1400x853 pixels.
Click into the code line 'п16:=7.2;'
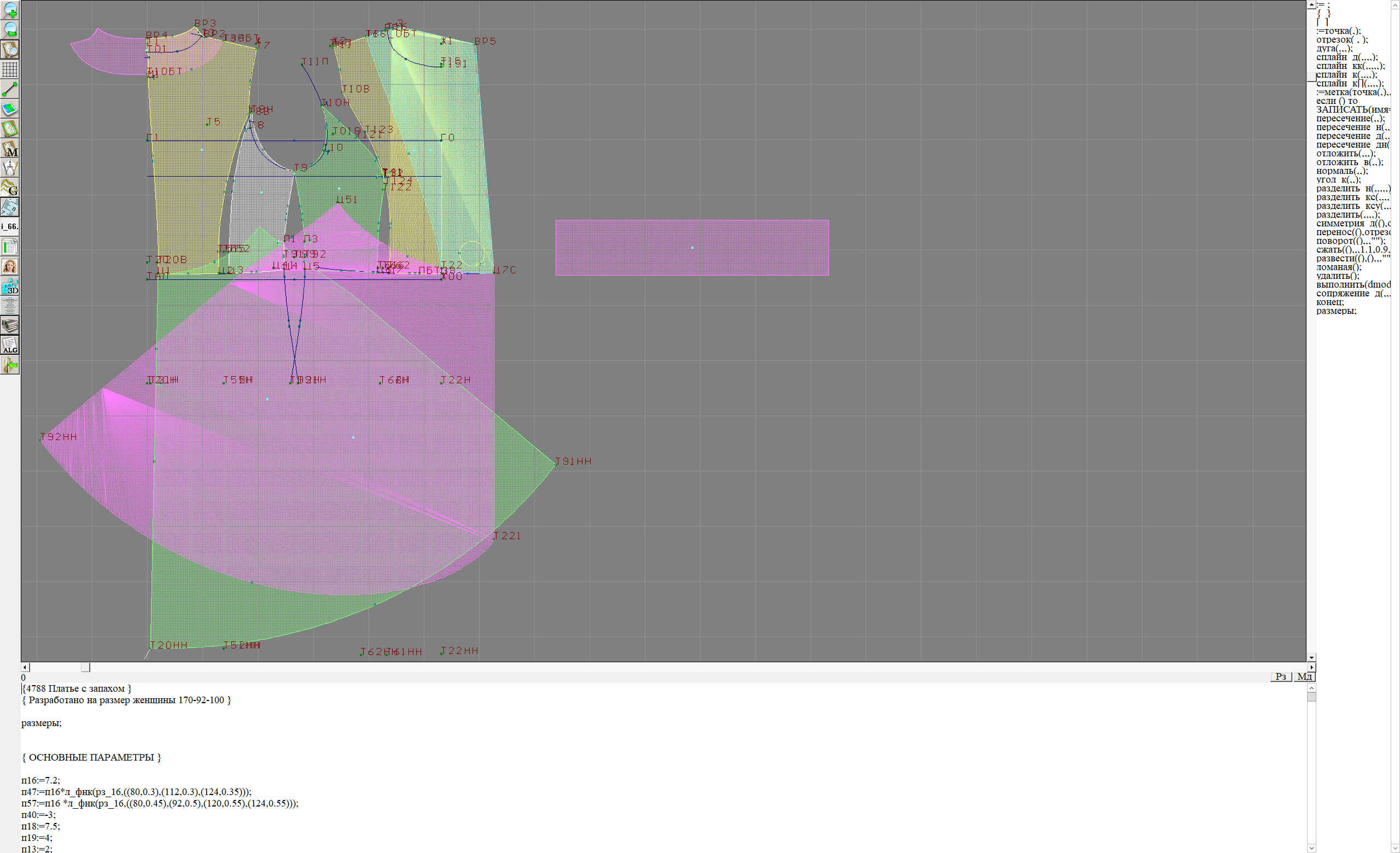pos(41,780)
